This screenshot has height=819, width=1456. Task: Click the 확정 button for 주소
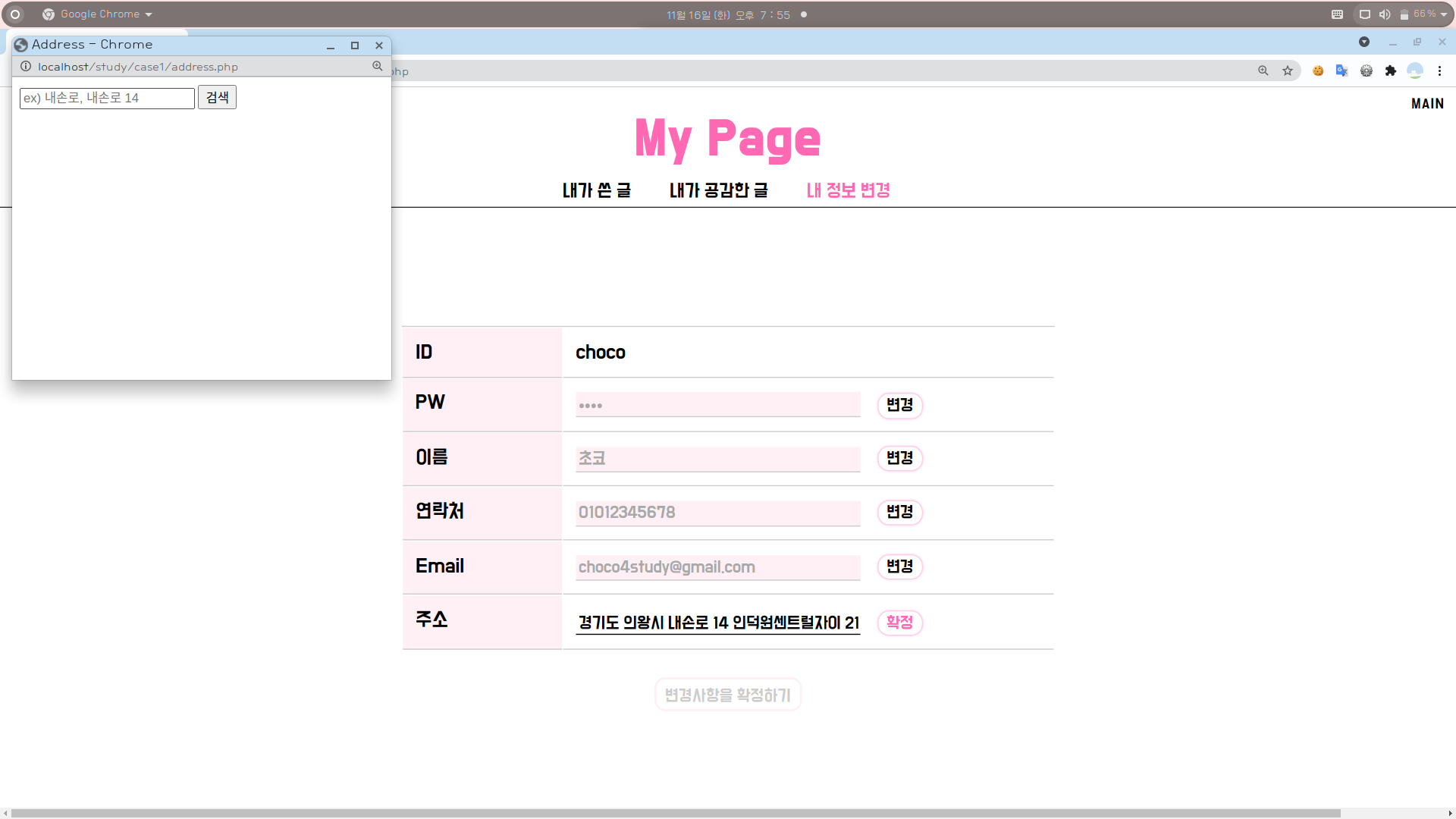tap(899, 623)
